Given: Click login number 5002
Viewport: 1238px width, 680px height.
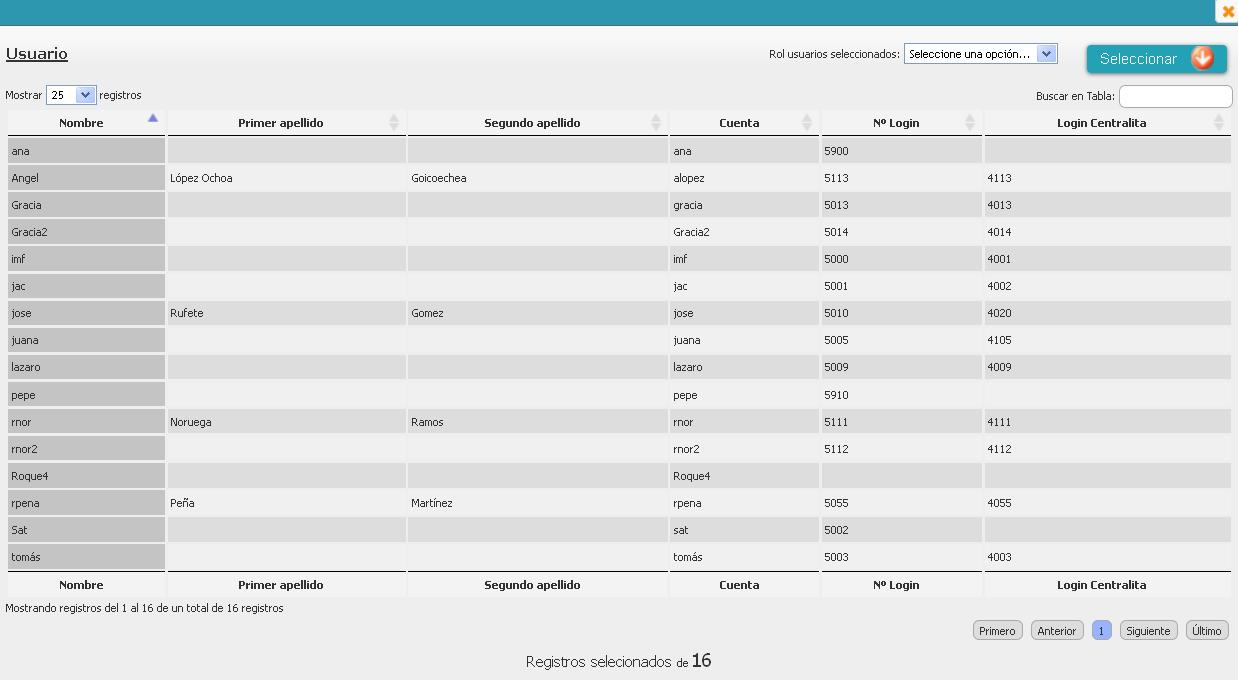Looking at the screenshot, I should click(901, 530).
